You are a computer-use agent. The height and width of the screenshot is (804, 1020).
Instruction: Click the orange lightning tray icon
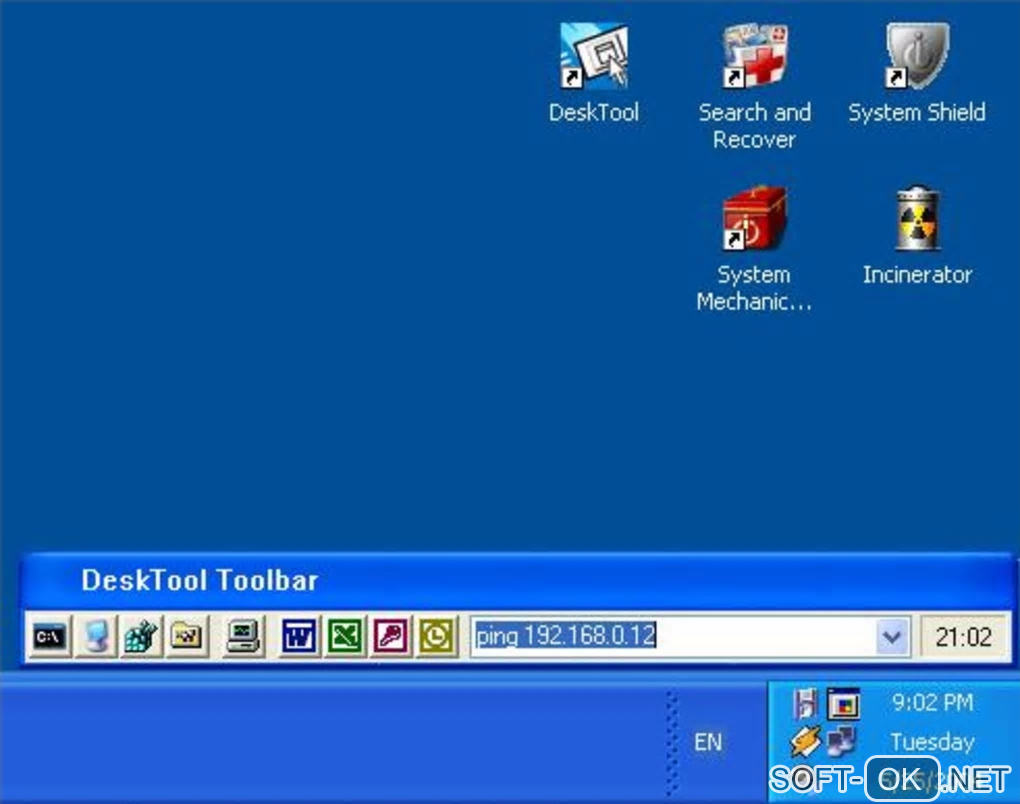805,742
